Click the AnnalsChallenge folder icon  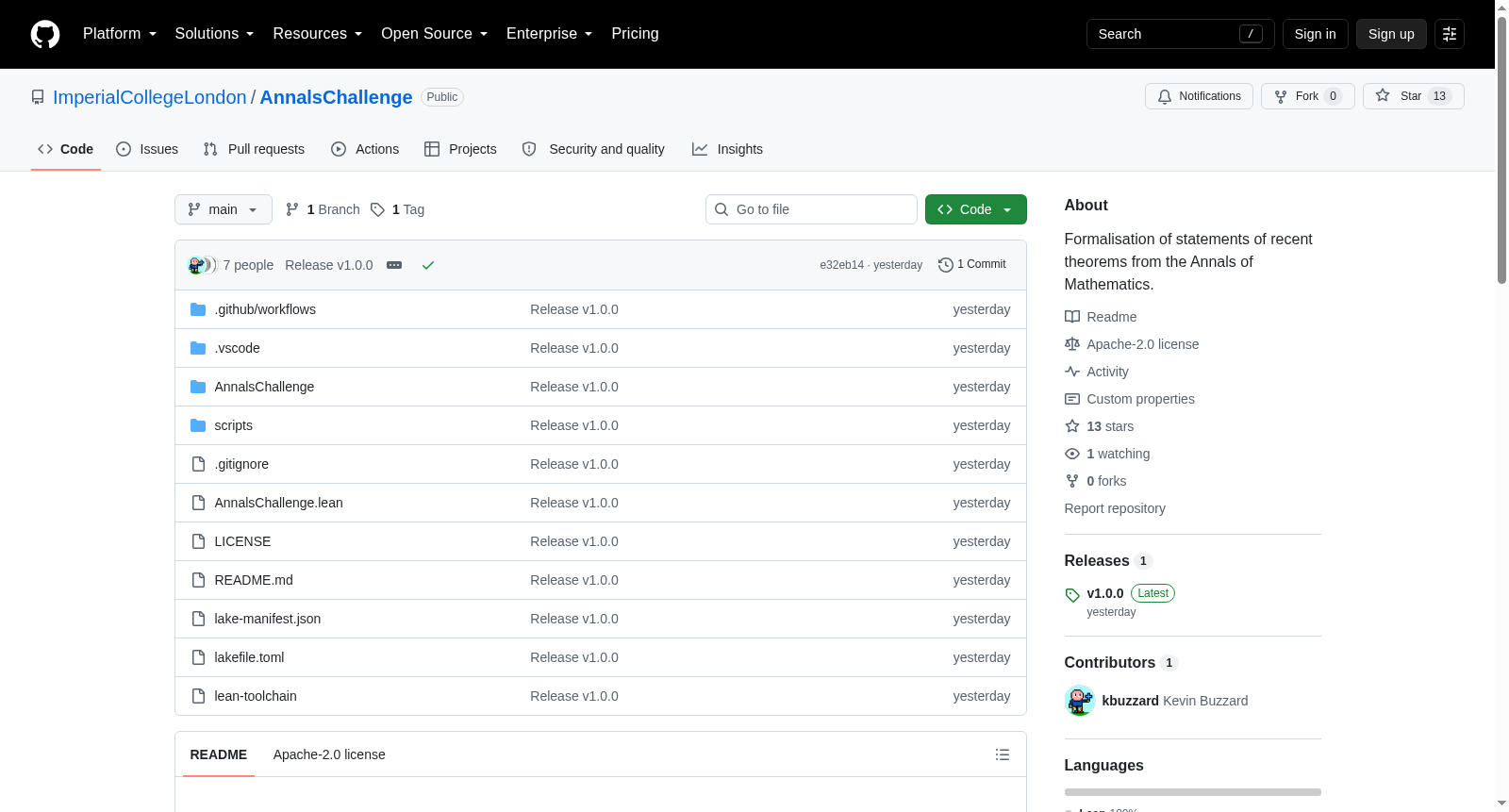[x=198, y=387]
